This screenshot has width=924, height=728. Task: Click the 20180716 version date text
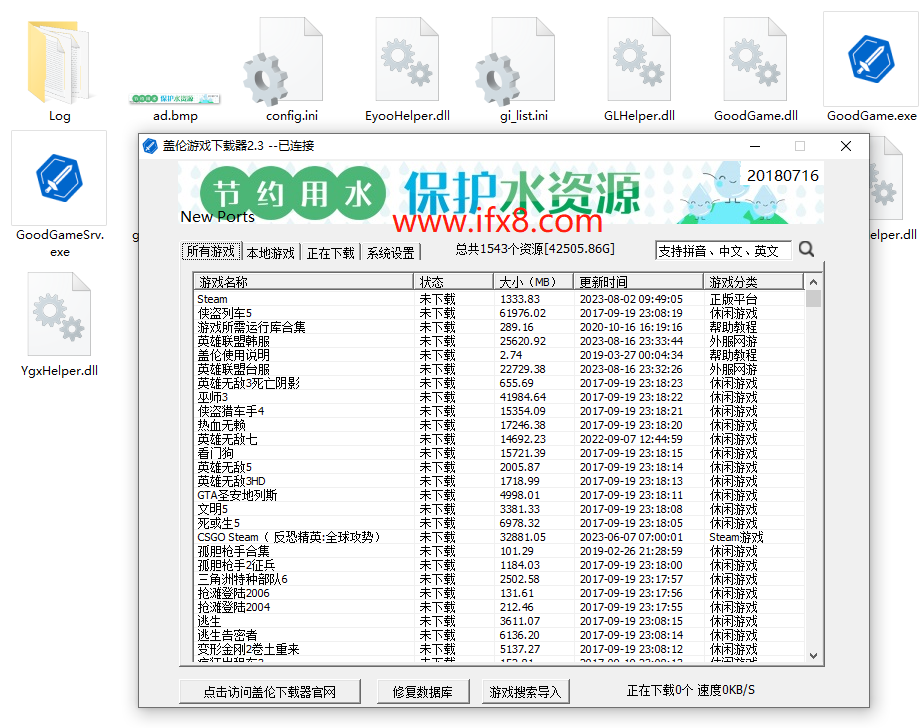coord(783,176)
